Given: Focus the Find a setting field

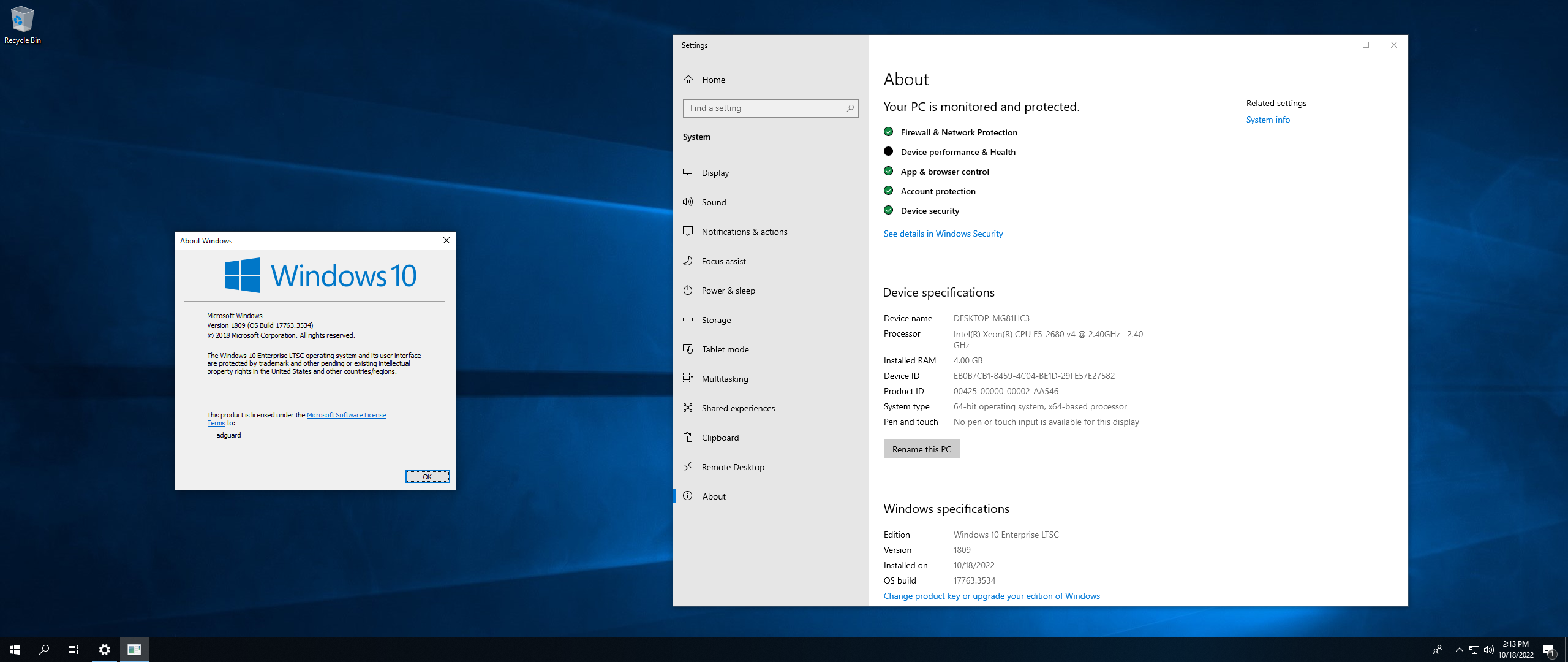Looking at the screenshot, I should (x=771, y=108).
